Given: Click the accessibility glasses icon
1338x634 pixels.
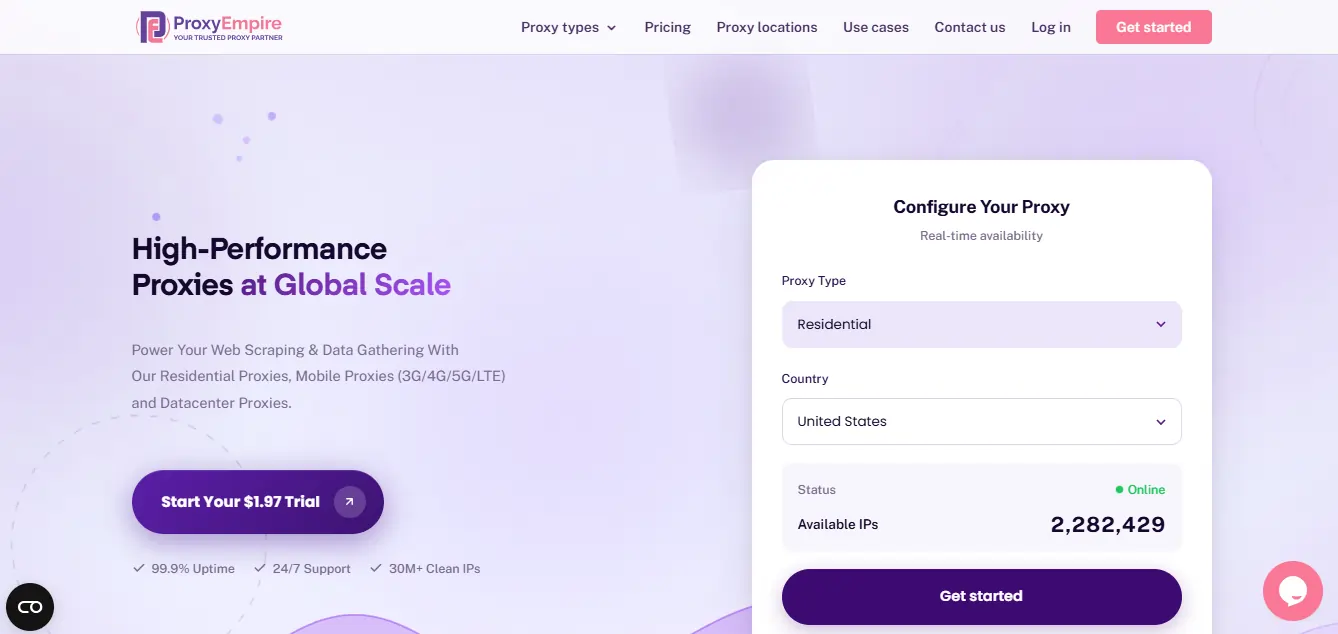Looking at the screenshot, I should tap(30, 607).
